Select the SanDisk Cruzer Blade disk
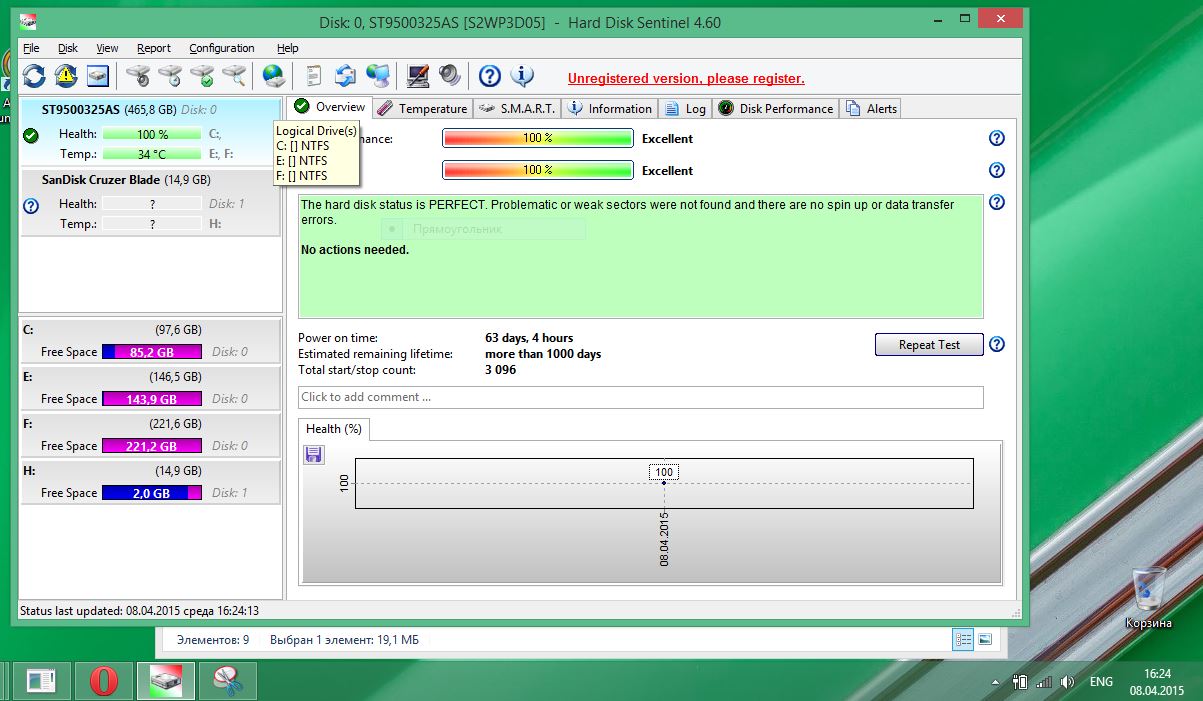This screenshot has width=1203, height=701. pos(126,180)
